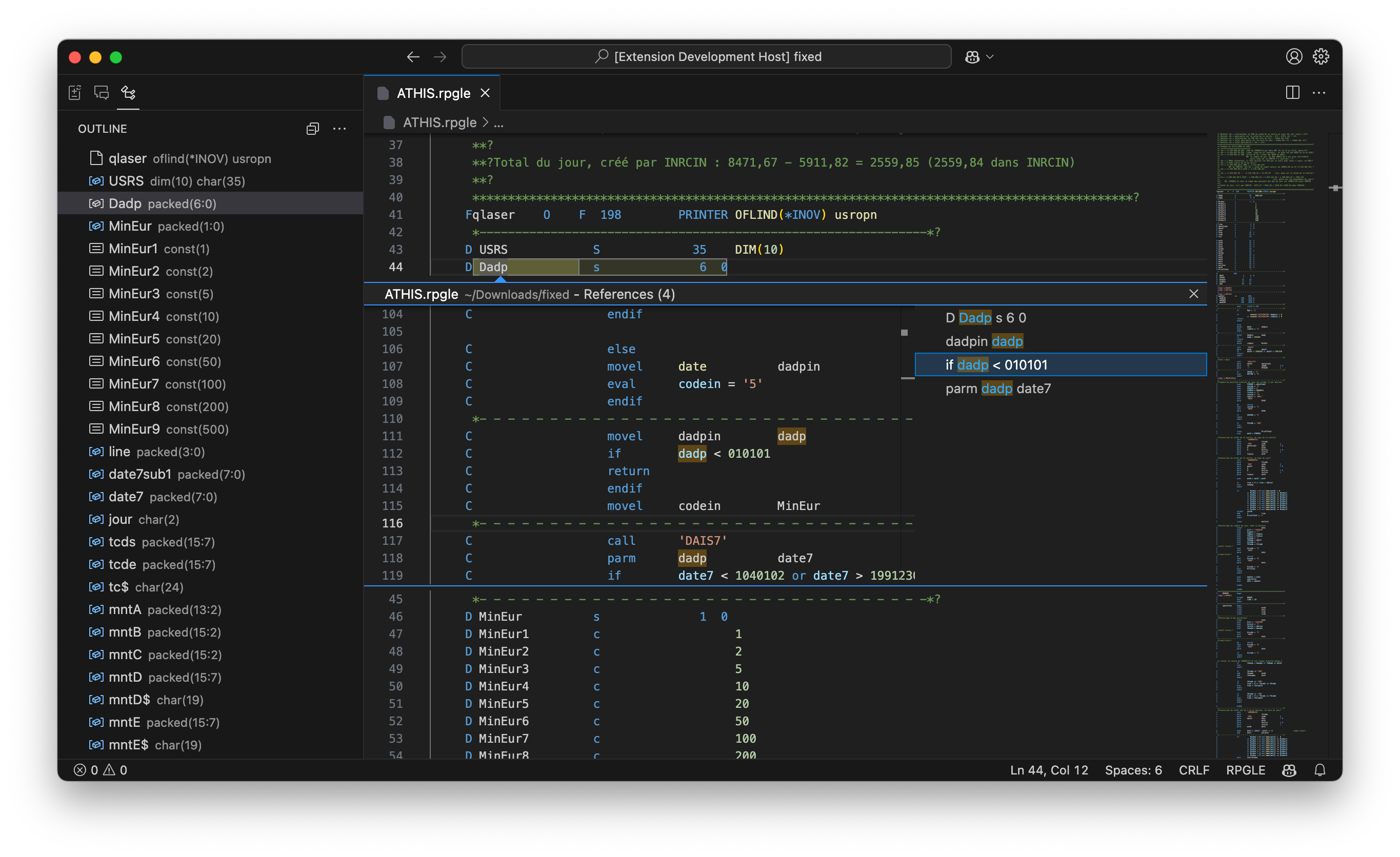Image resolution: width=1400 pixels, height=857 pixels.
Task: Switch to the ATHIS.rpgle editor tab
Action: [x=433, y=93]
